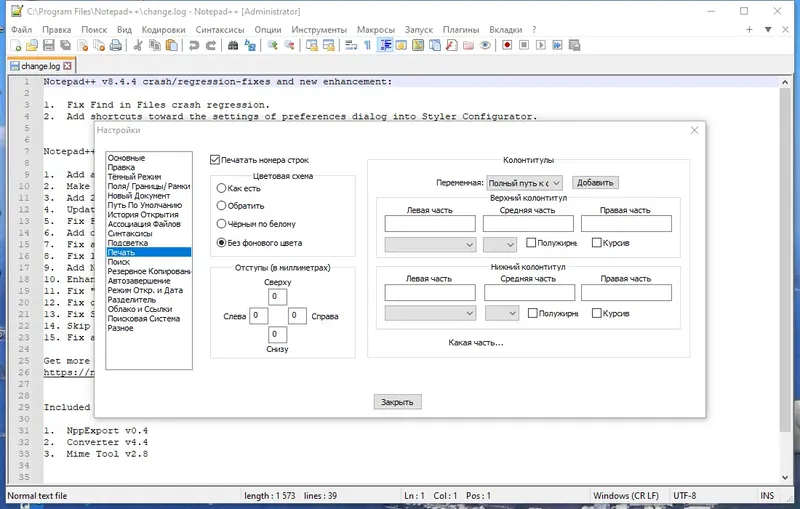Screen dimensions: 800x509
Task: Toggle synchronized vertical scrolling icon
Action: coord(311,45)
